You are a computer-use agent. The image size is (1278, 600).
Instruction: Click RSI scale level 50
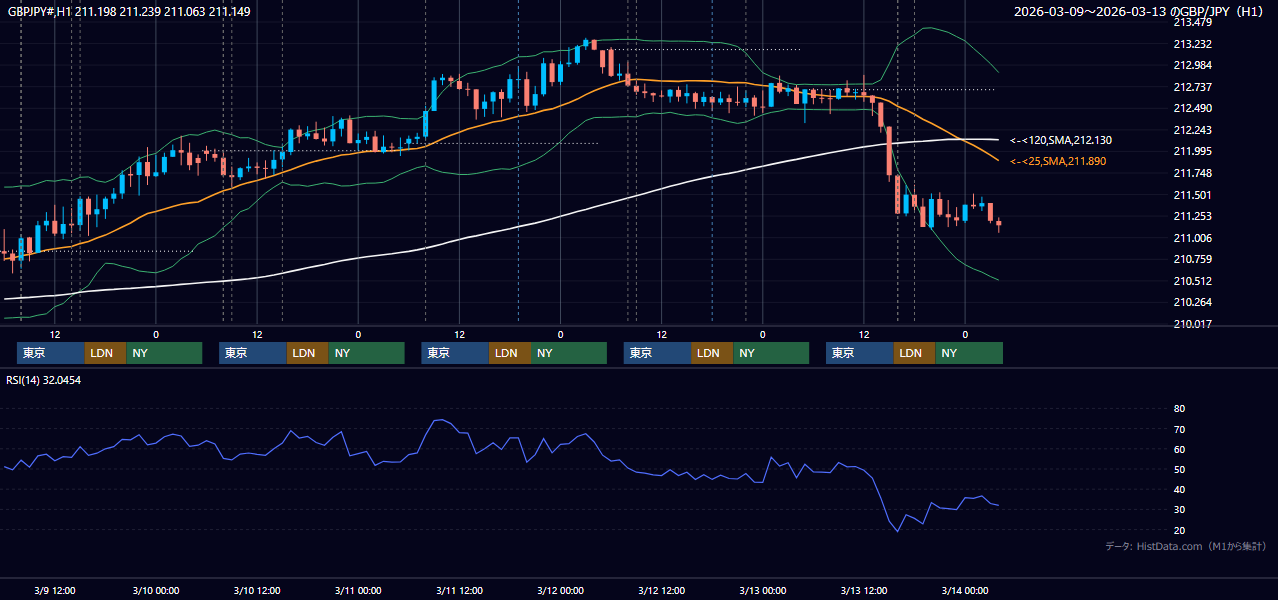1179,469
